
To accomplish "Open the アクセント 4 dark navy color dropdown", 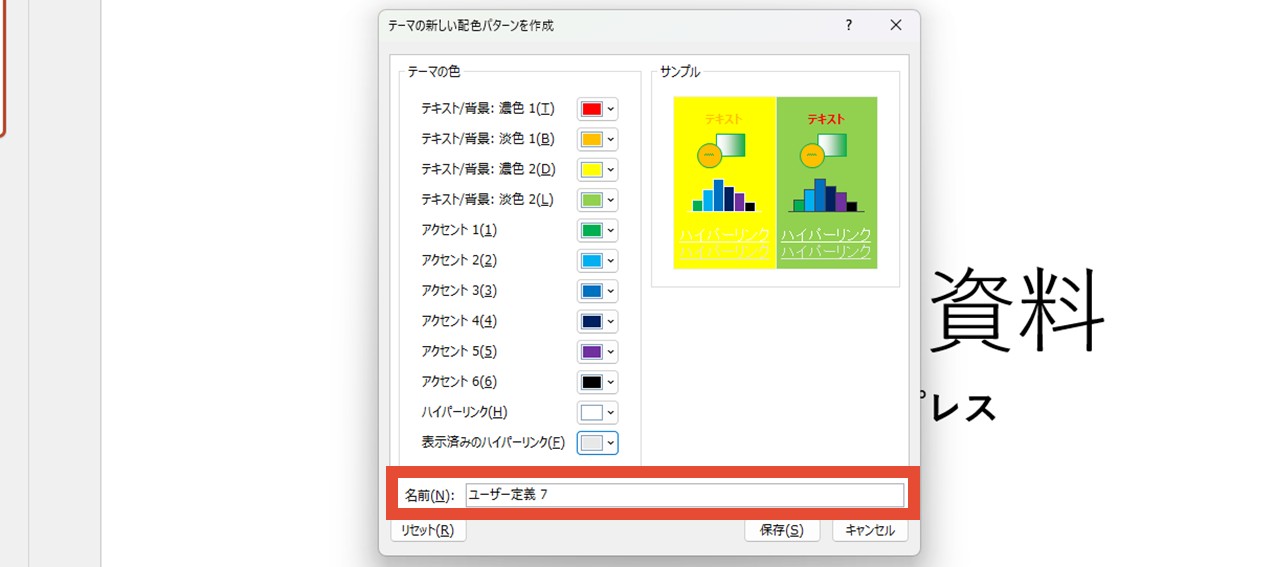I will click(x=598, y=321).
